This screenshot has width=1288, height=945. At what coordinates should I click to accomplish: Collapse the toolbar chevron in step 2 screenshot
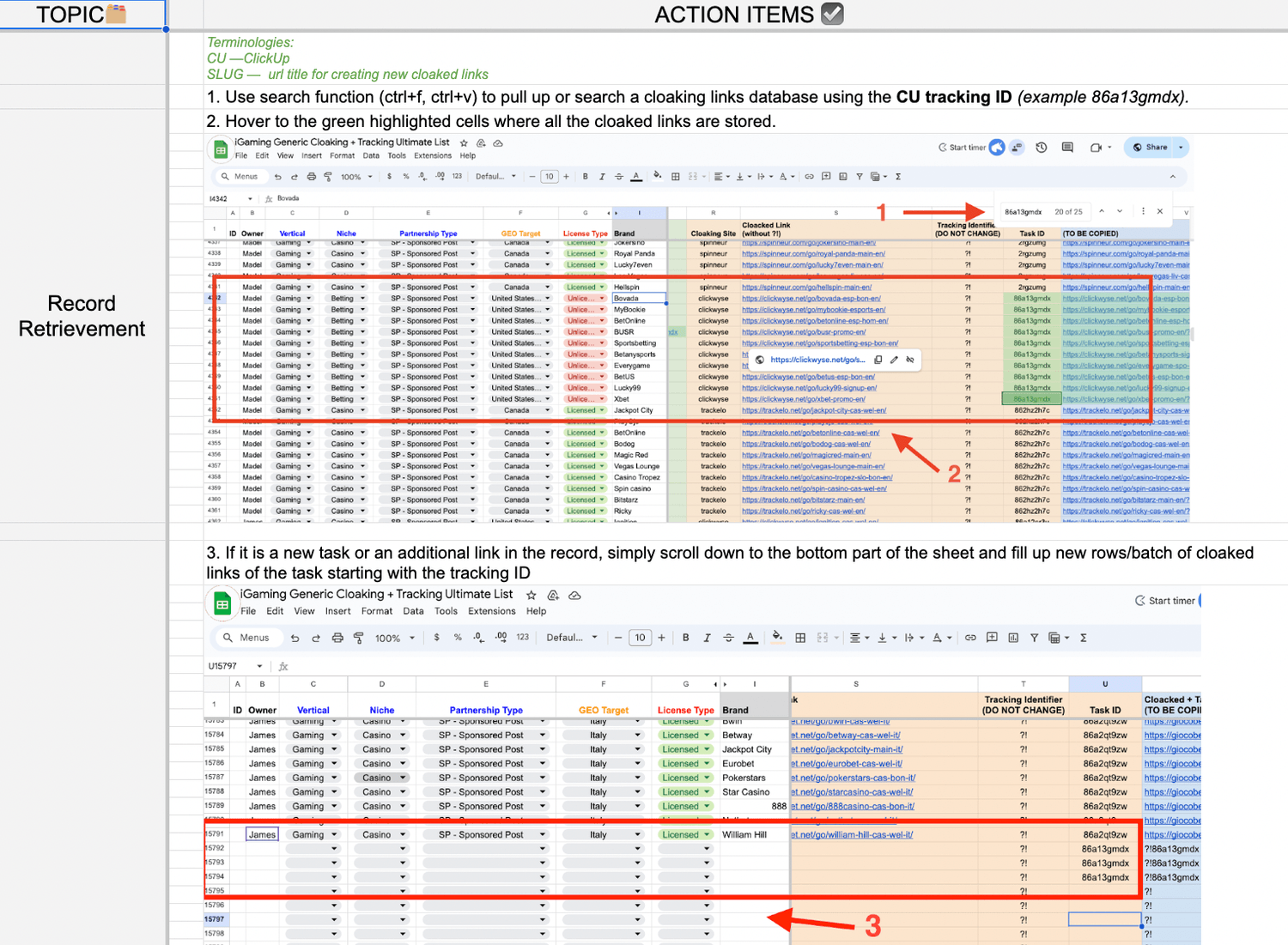tap(1173, 176)
